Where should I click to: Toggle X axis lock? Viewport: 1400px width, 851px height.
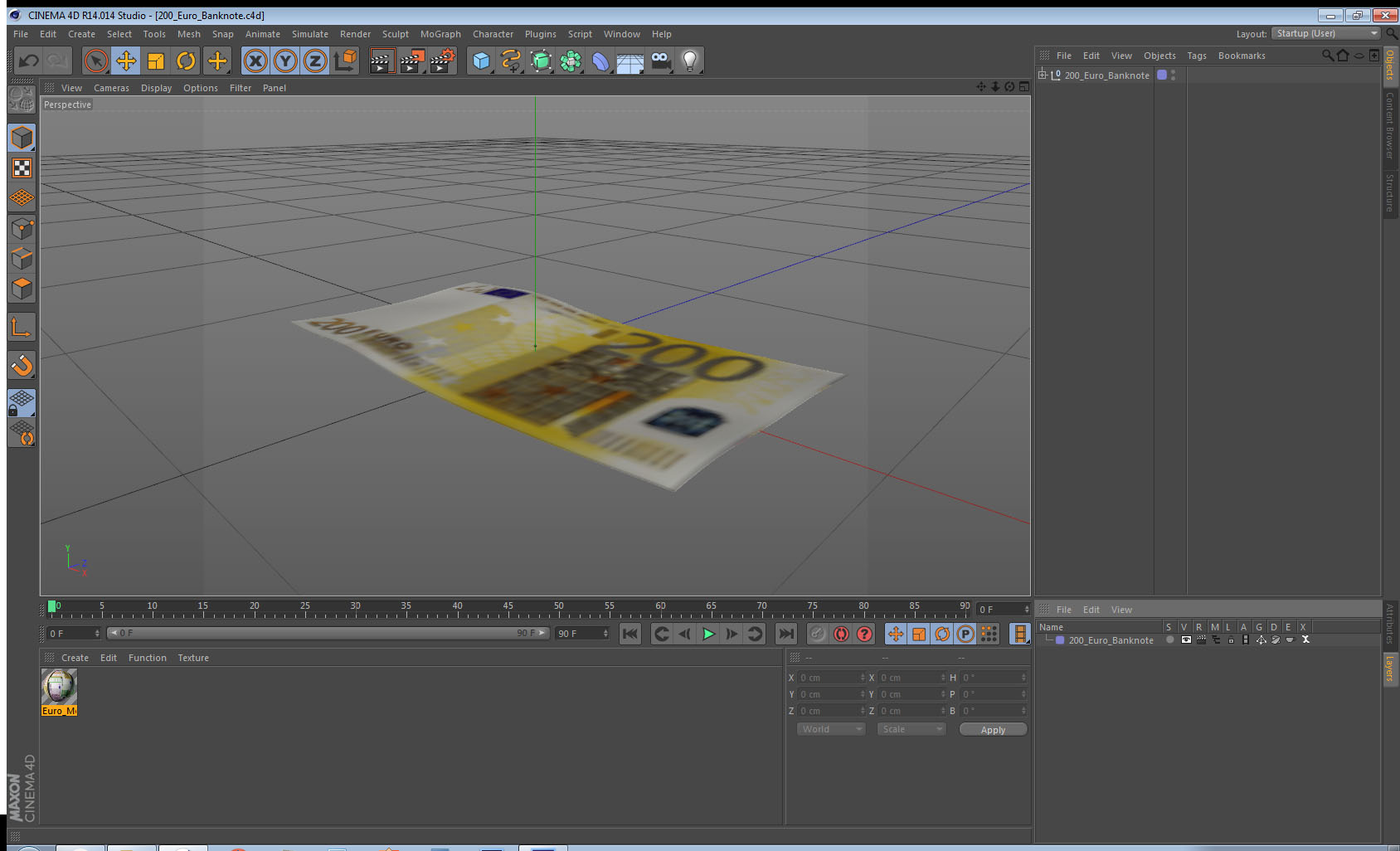[255, 61]
